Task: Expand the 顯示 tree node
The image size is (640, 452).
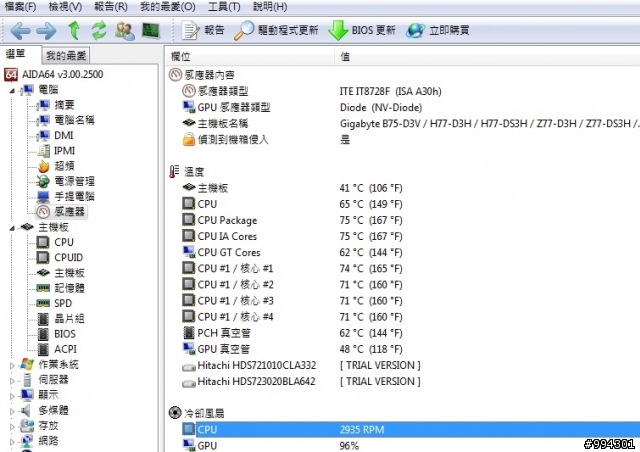Action: tap(12, 396)
